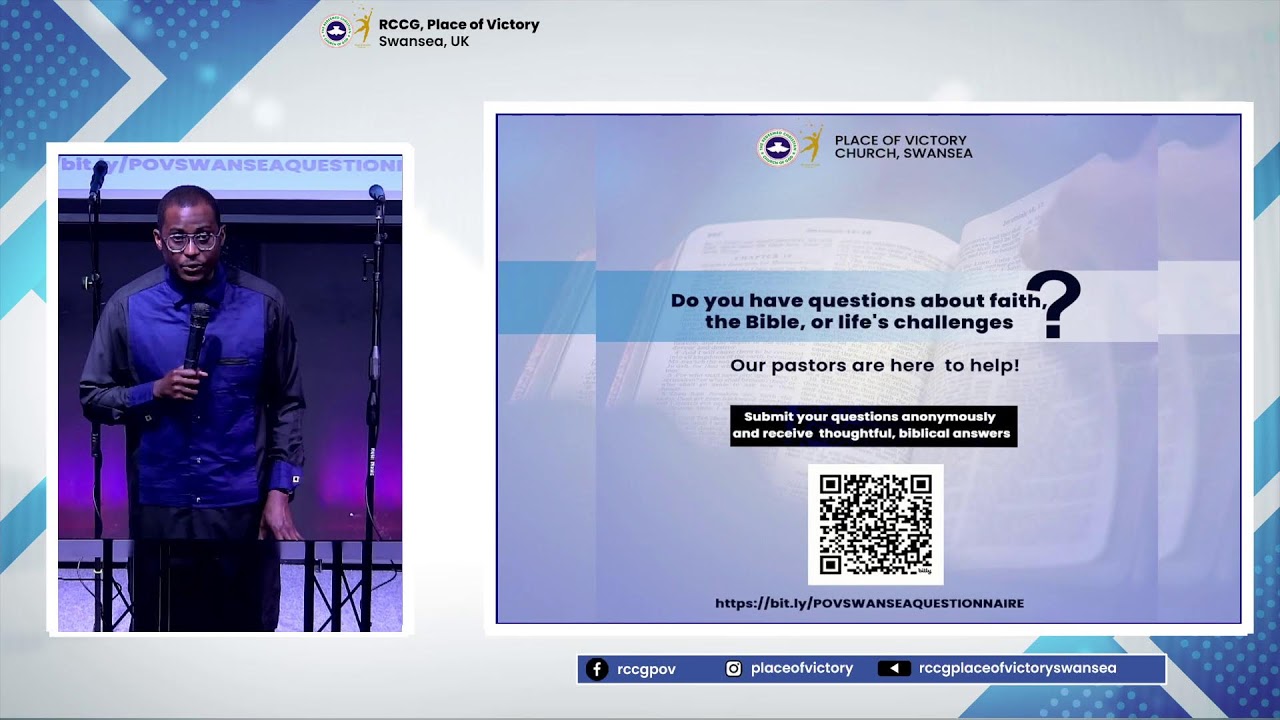Click the 'rccgplaceofvictoryswansea' YouTube handle
Image resolution: width=1280 pixels, height=720 pixels.
point(1017,668)
